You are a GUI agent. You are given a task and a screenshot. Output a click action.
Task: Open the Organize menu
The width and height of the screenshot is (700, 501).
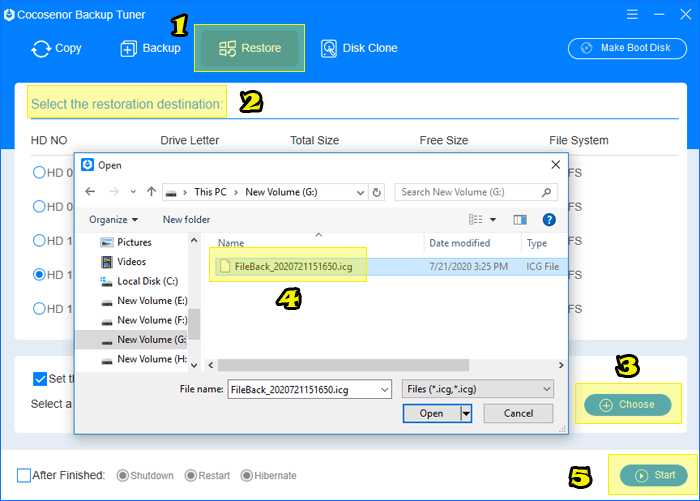(113, 220)
